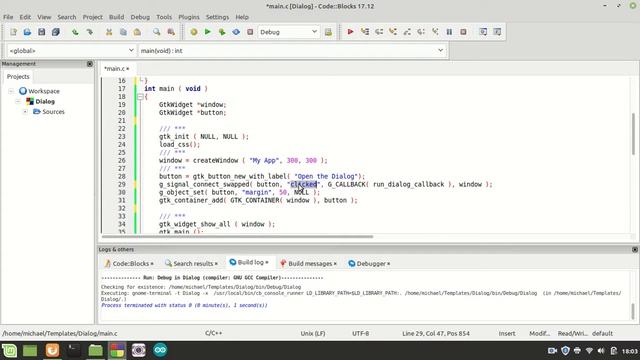Image resolution: width=640 pixels, height=360 pixels.
Task: Save the current file
Action: click(41, 32)
